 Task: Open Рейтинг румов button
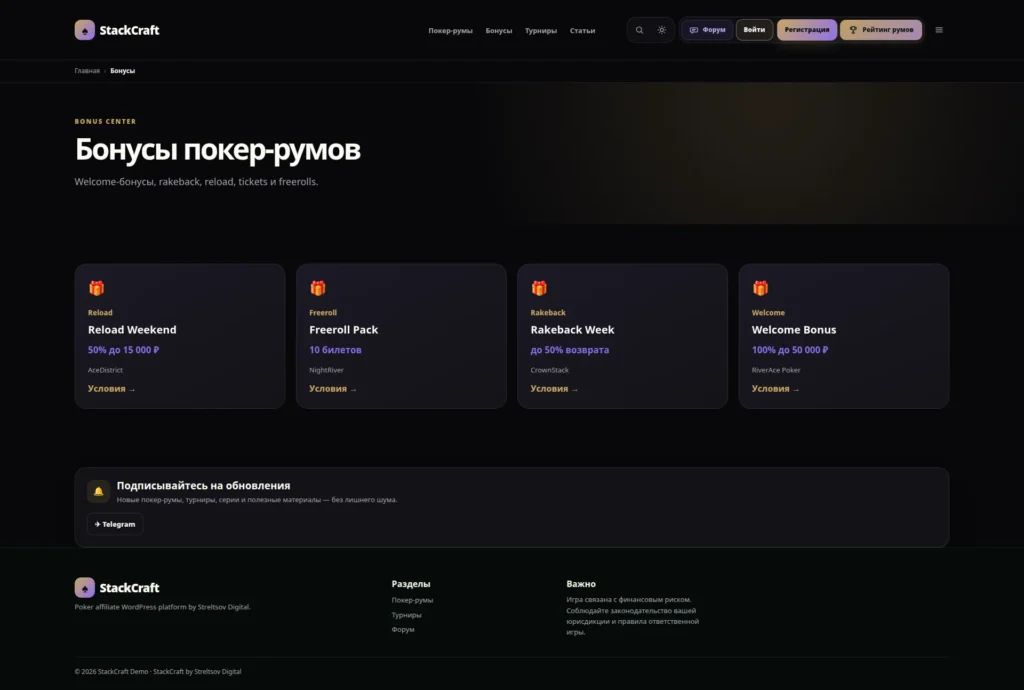(881, 30)
